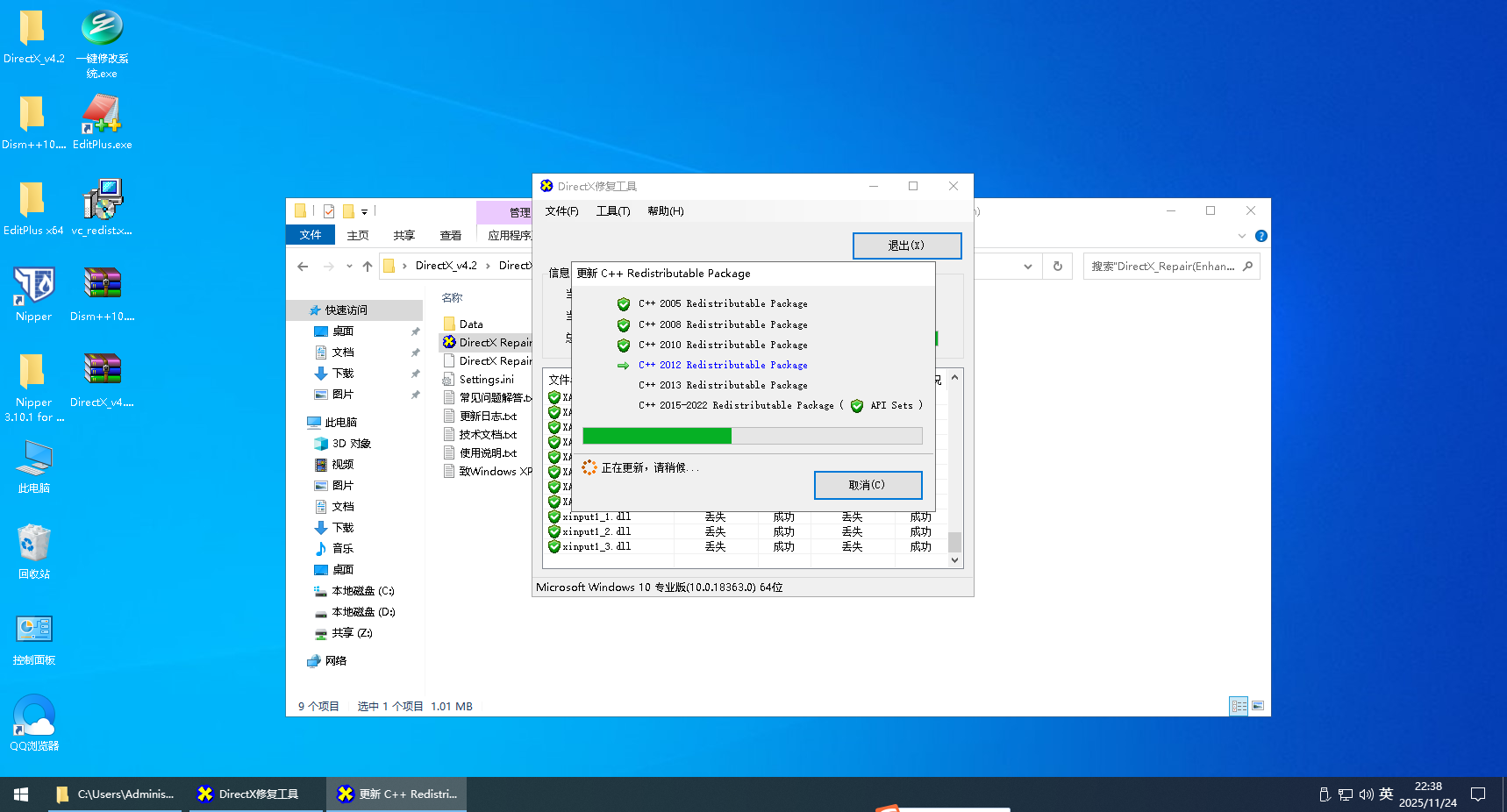The width and height of the screenshot is (1507, 812).
Task: Toggle the details view layout button
Action: [x=1239, y=706]
